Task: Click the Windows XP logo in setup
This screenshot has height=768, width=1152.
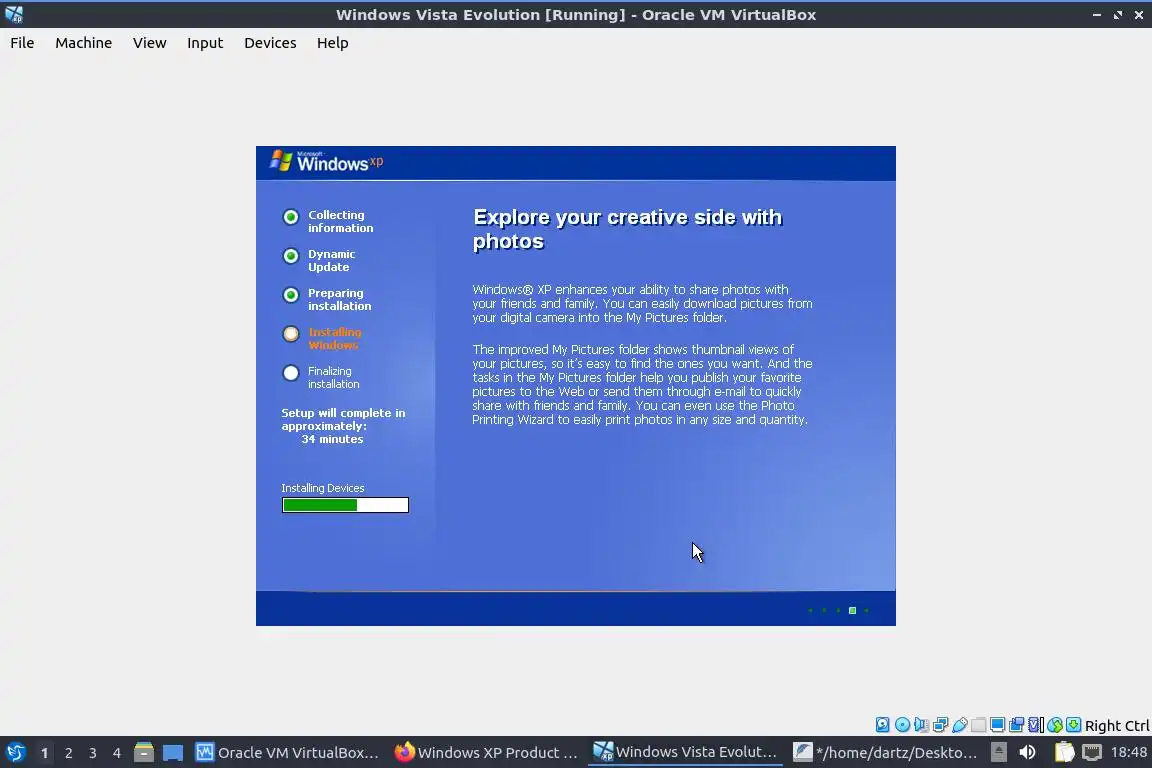Action: [x=326, y=162]
